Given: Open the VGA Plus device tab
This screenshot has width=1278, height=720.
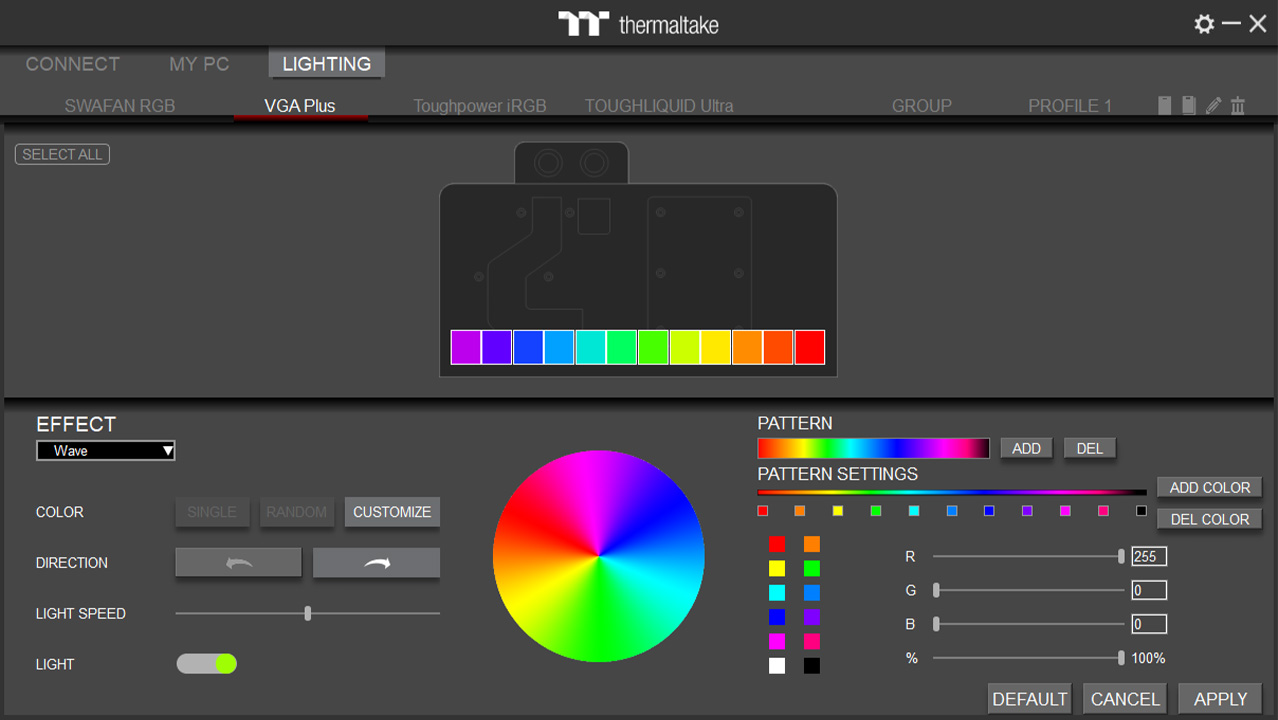Looking at the screenshot, I should click(300, 106).
